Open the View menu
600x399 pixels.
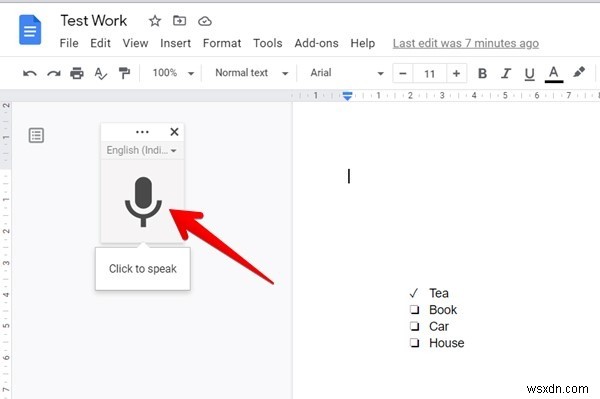(135, 43)
